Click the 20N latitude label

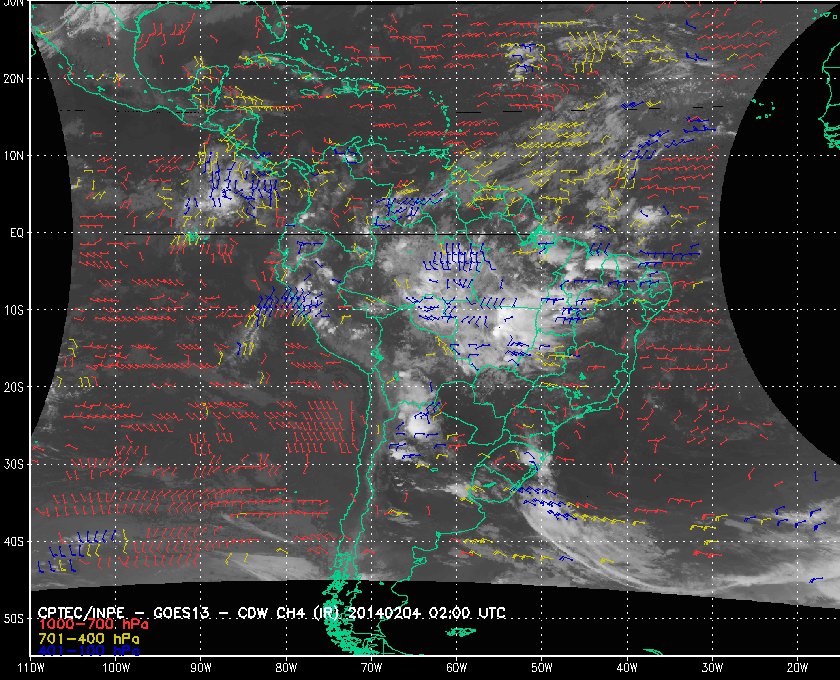coord(13,79)
